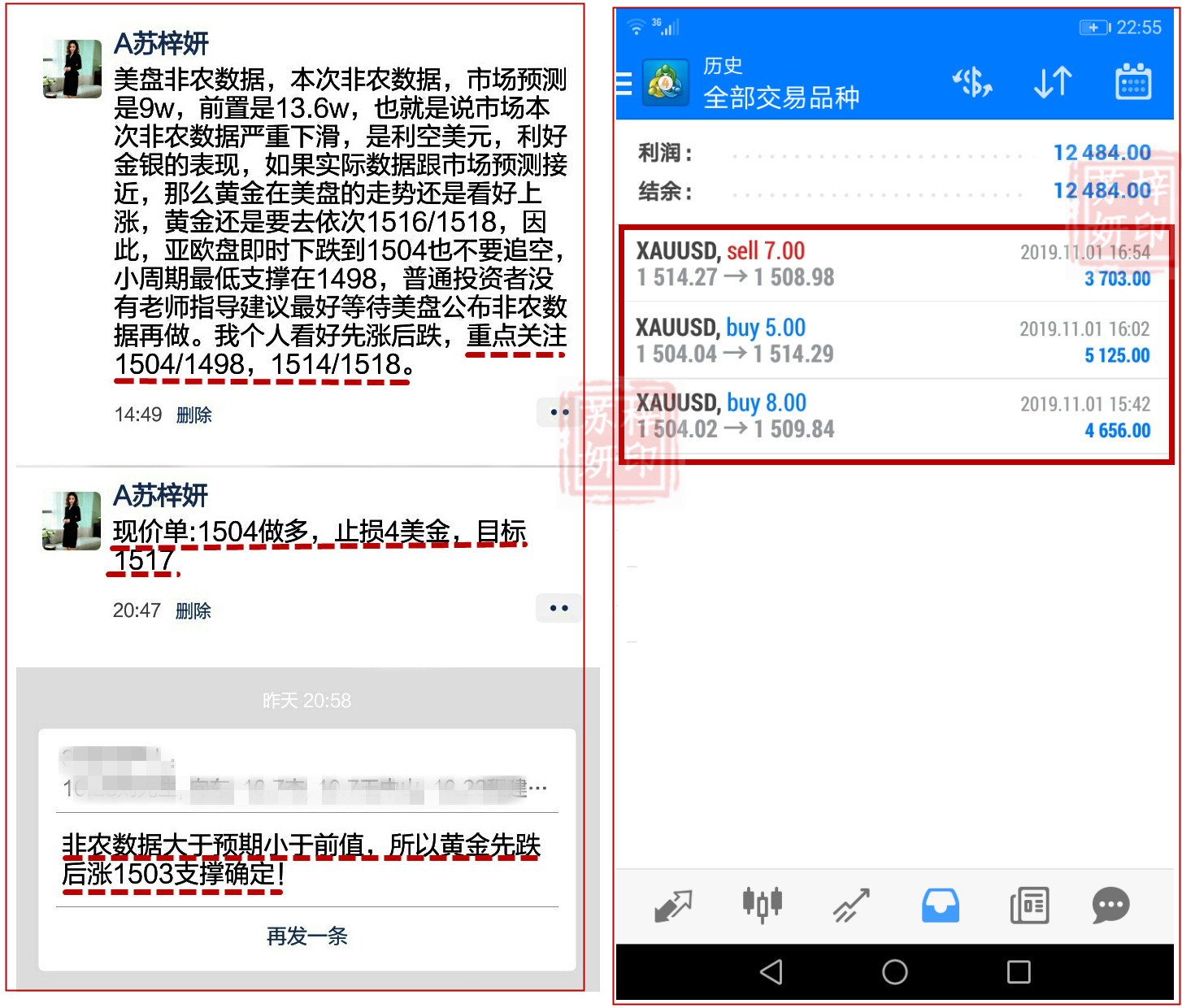This screenshot has width=1182, height=1008.
Task: Select the History inbox tab icon
Action: (x=941, y=906)
